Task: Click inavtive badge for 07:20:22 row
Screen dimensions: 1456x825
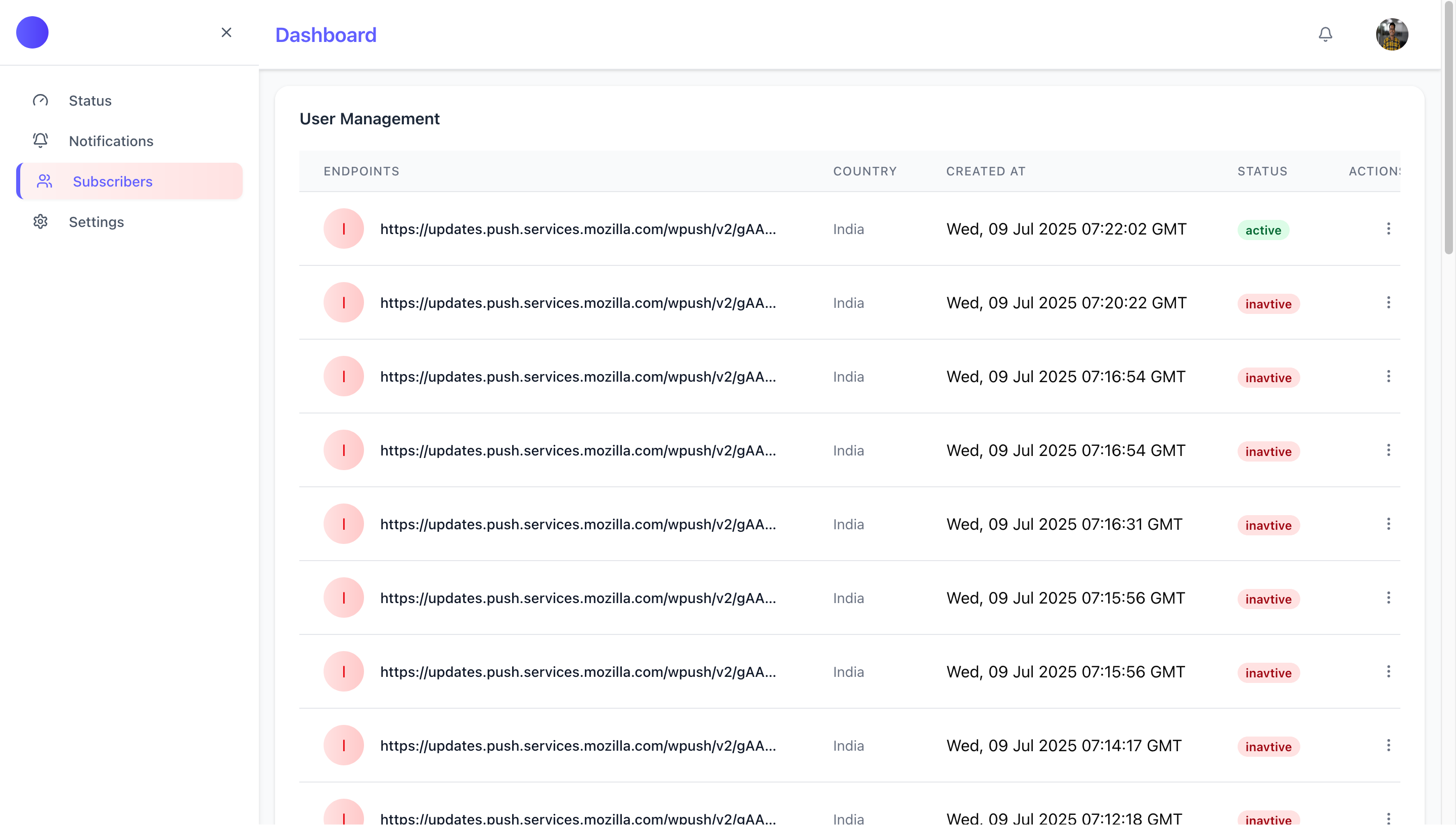Action: click(x=1268, y=304)
